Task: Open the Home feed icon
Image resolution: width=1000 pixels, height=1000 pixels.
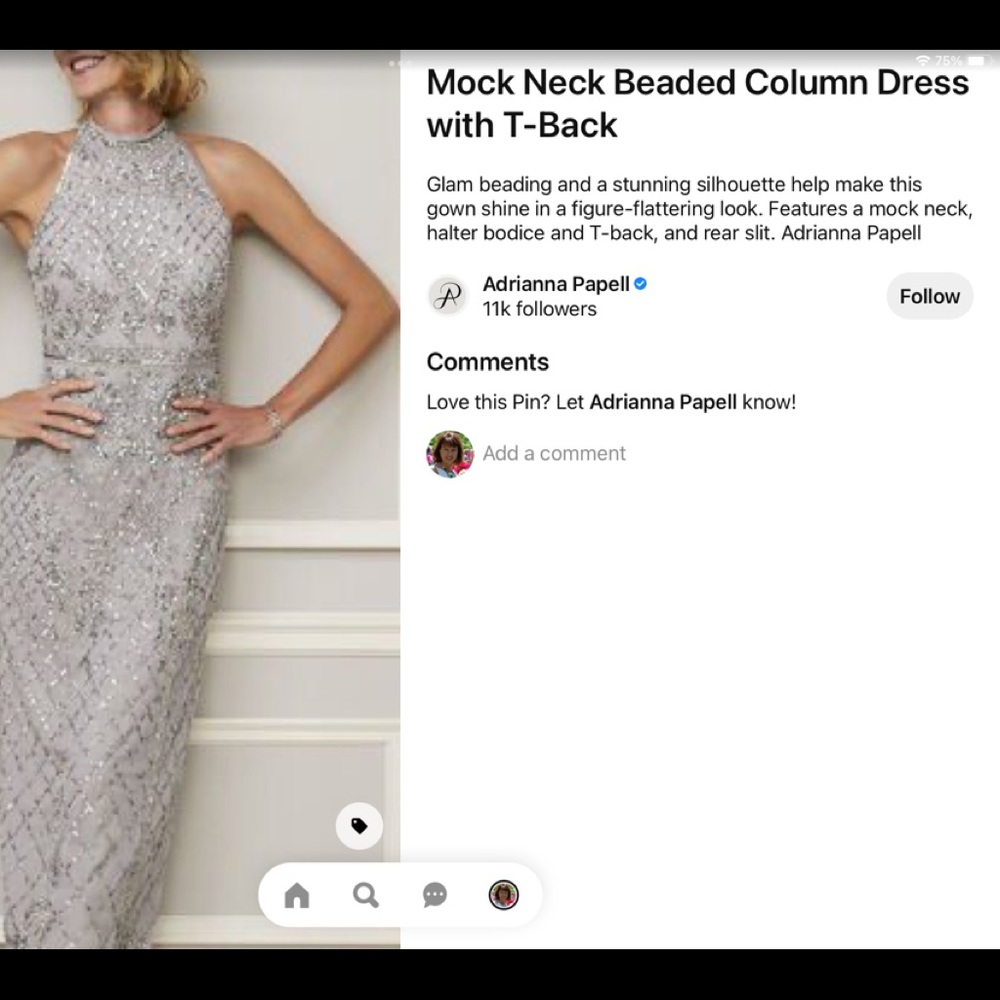Action: click(296, 895)
